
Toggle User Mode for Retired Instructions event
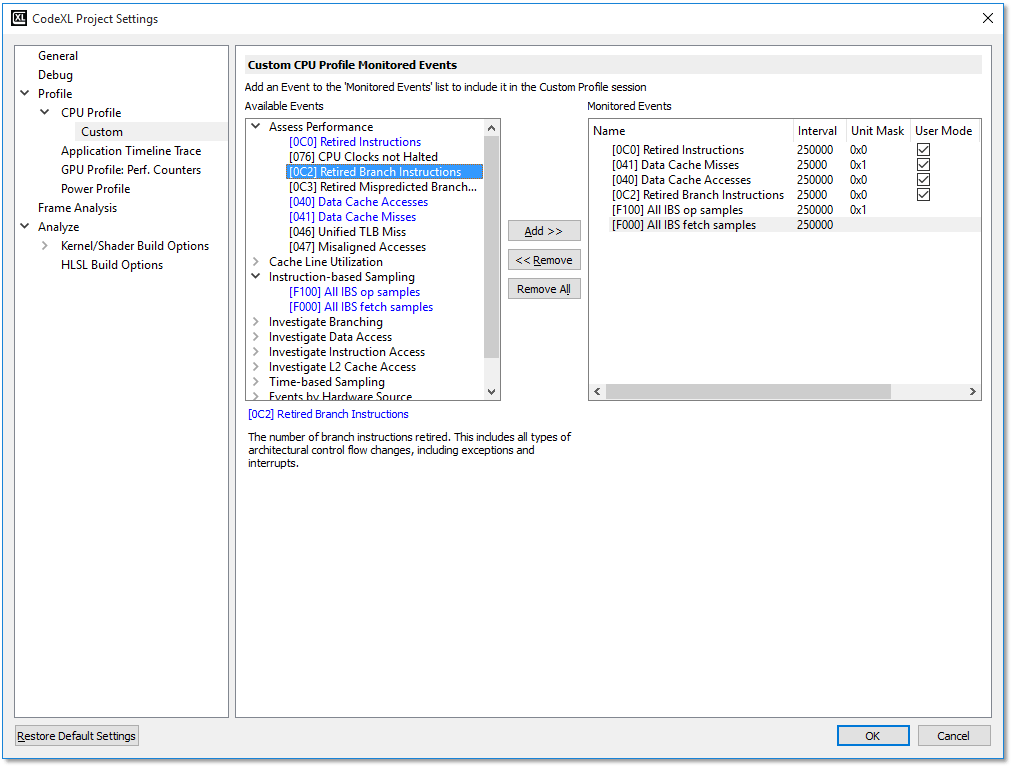(923, 150)
